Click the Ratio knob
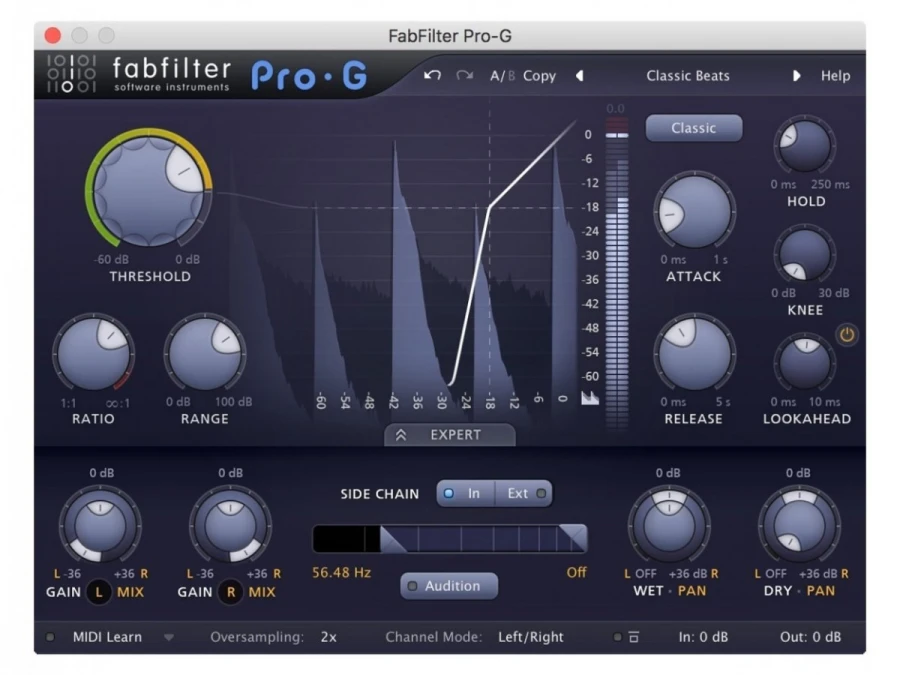900x675 pixels. pos(94,353)
